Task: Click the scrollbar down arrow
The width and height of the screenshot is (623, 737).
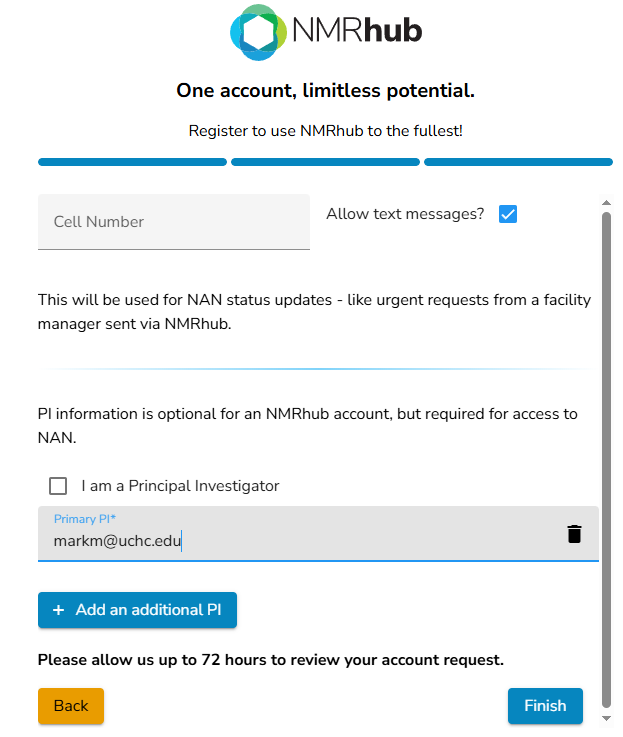Action: point(605,717)
